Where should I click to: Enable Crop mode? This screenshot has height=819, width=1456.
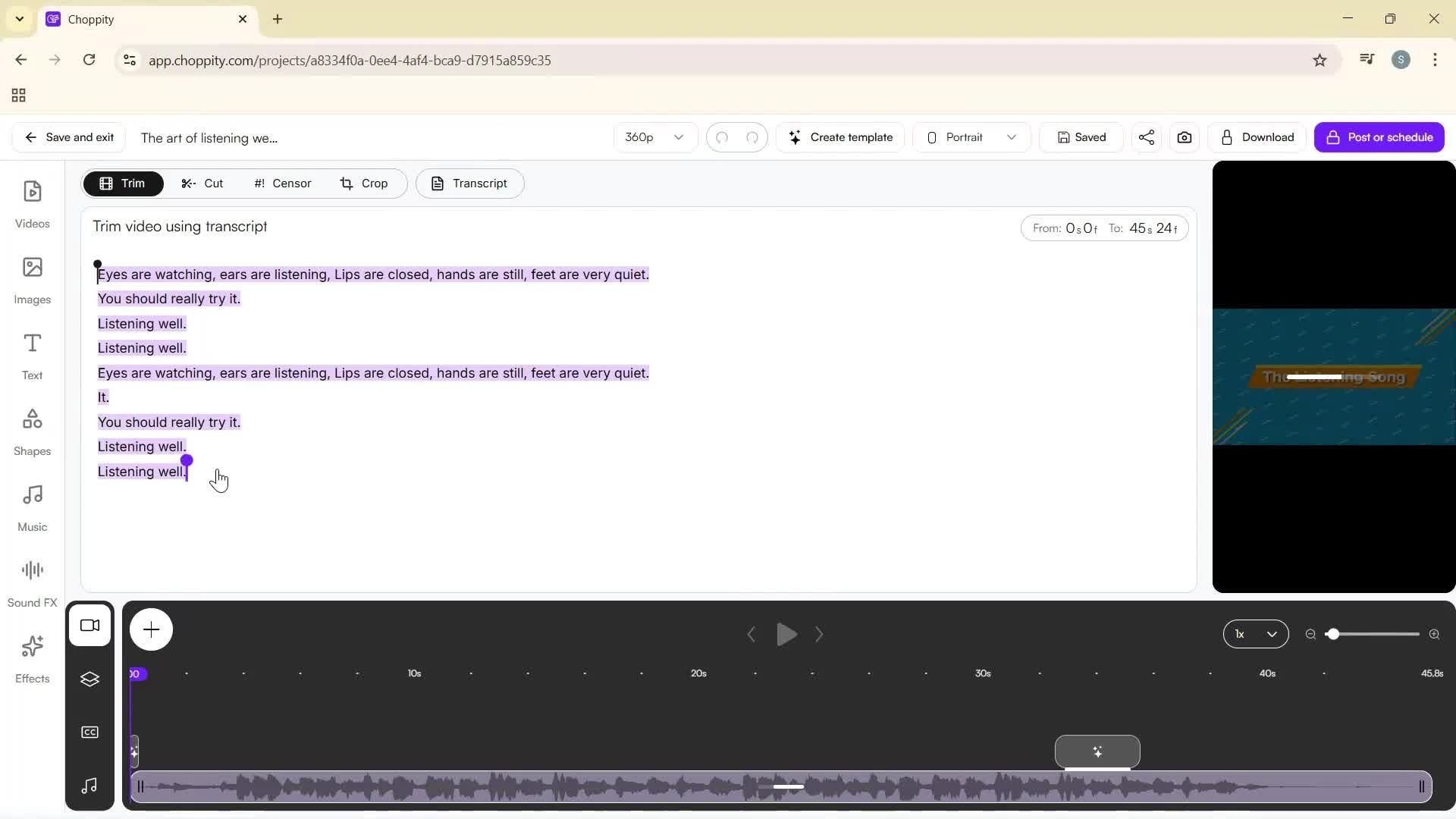point(366,183)
